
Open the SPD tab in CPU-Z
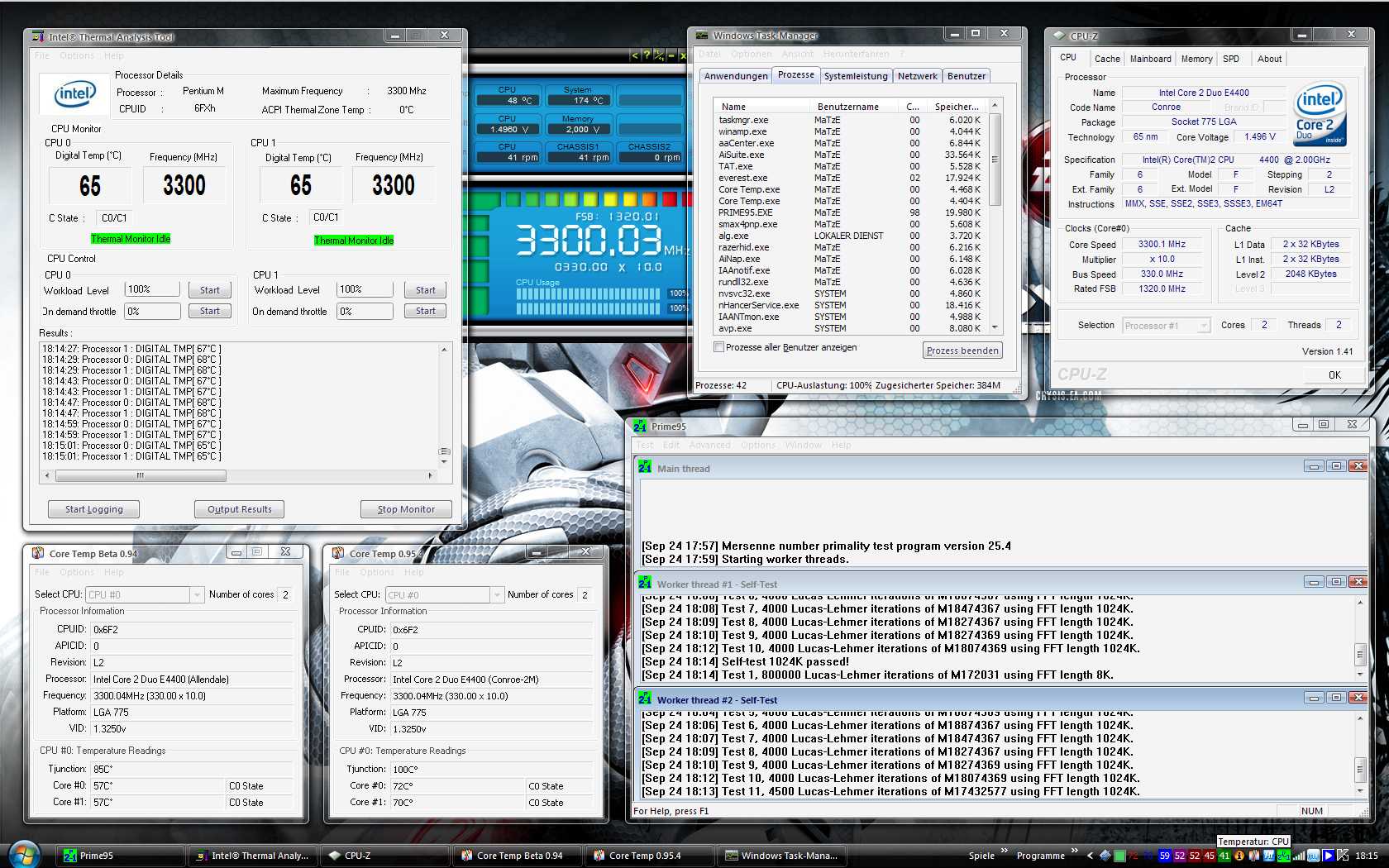click(1231, 59)
